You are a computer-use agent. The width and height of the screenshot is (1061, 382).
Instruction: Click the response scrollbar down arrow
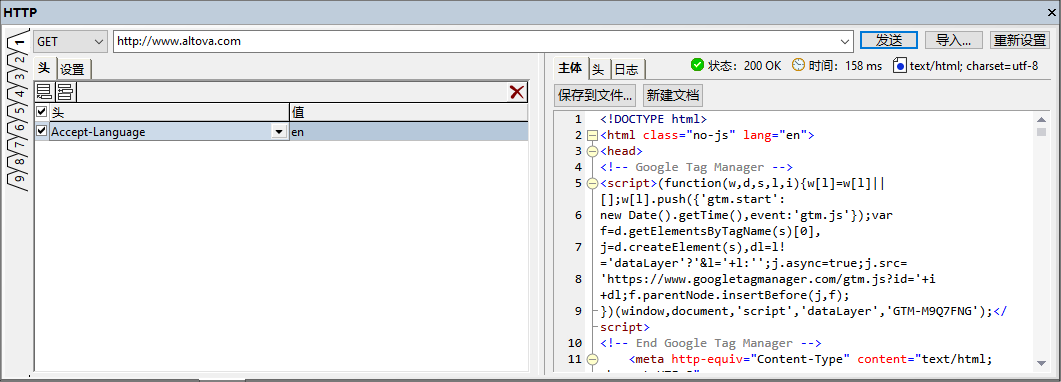click(1041, 364)
